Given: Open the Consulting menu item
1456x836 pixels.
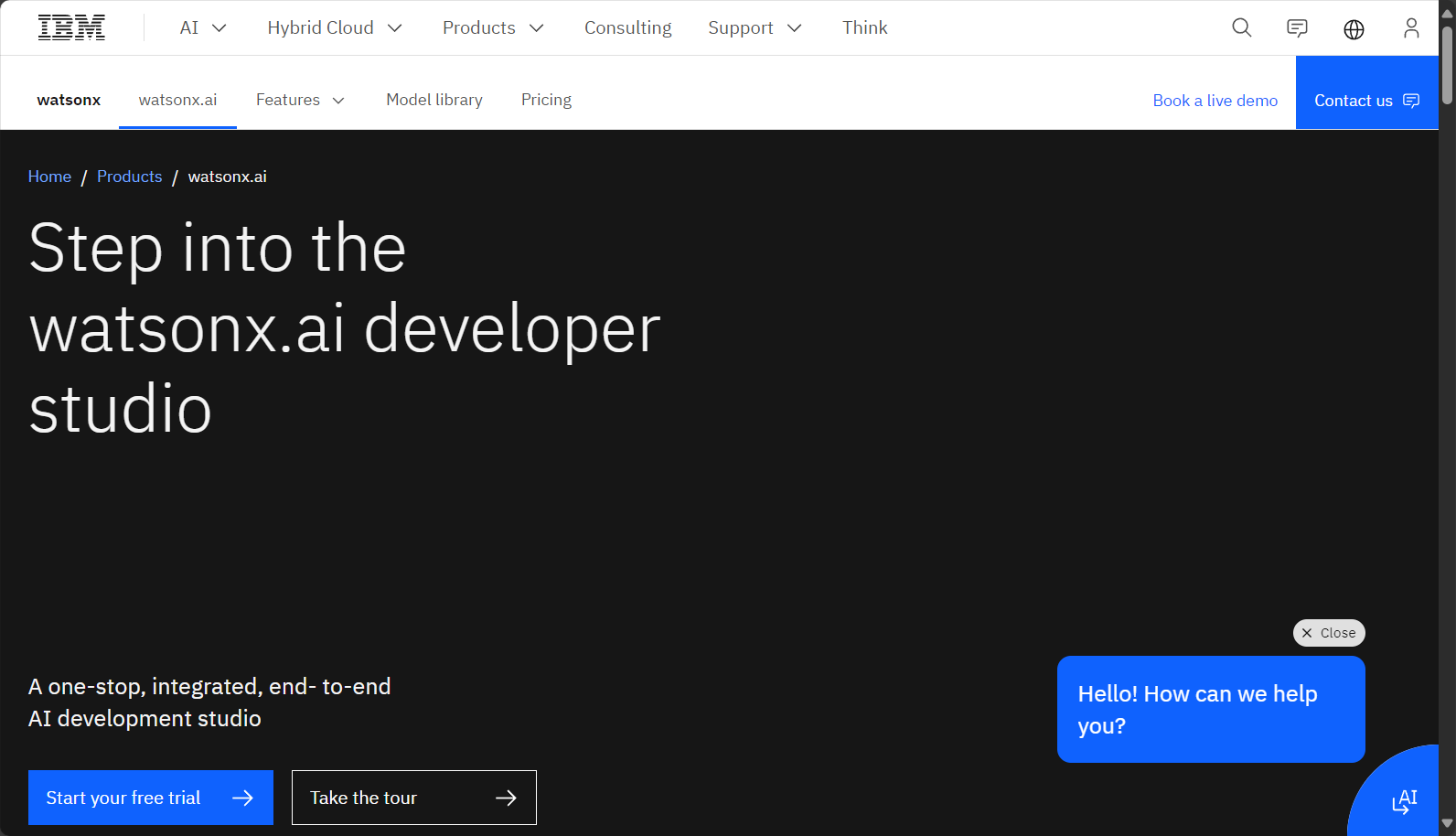Looking at the screenshot, I should [628, 28].
